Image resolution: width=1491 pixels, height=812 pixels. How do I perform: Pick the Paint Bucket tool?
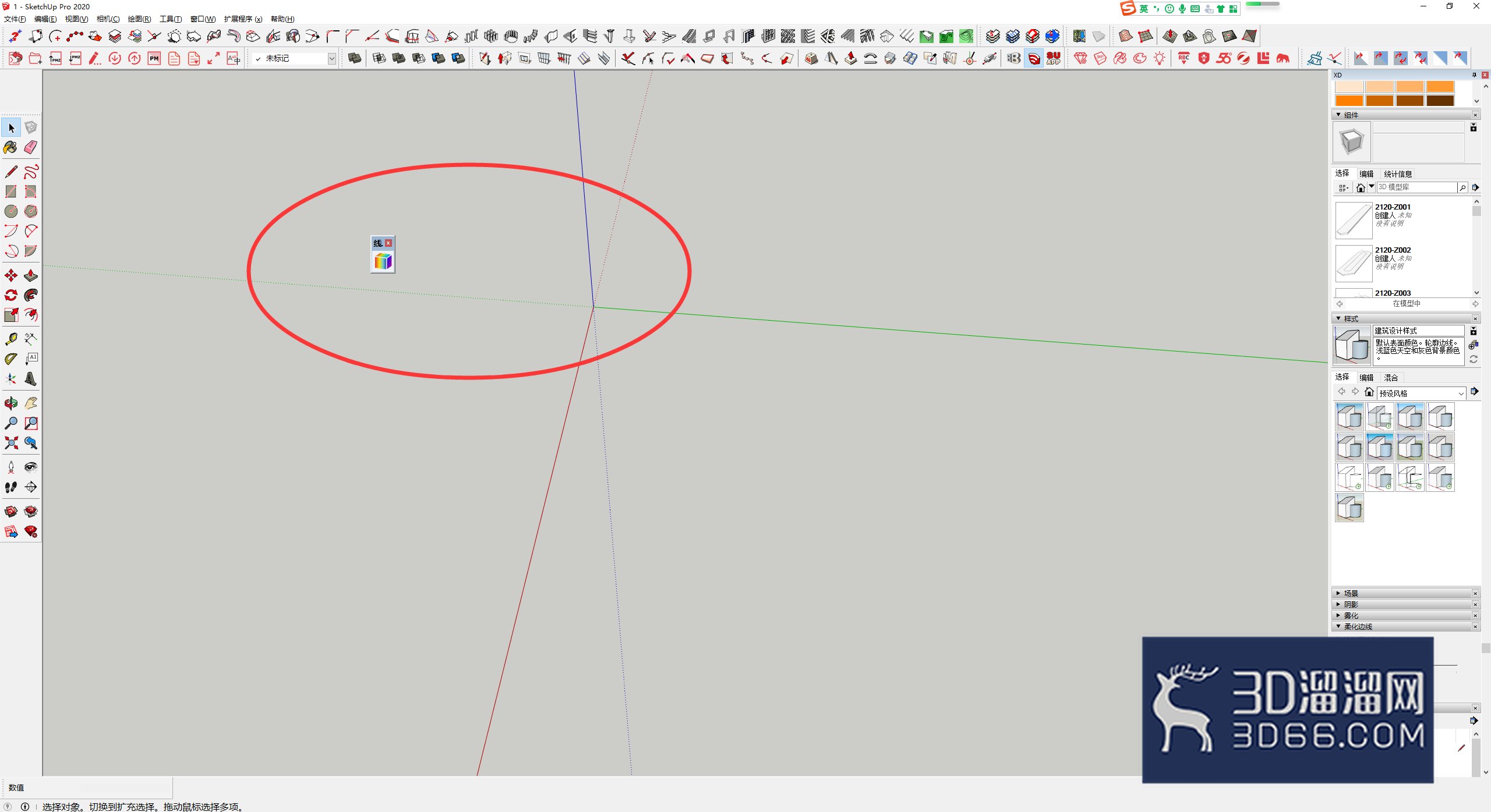point(11,147)
